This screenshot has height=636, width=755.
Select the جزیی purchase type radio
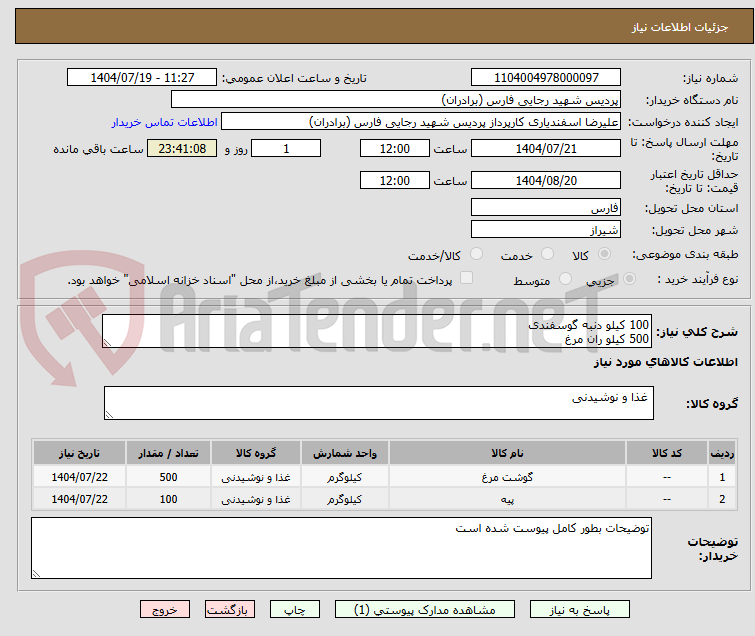point(629,279)
